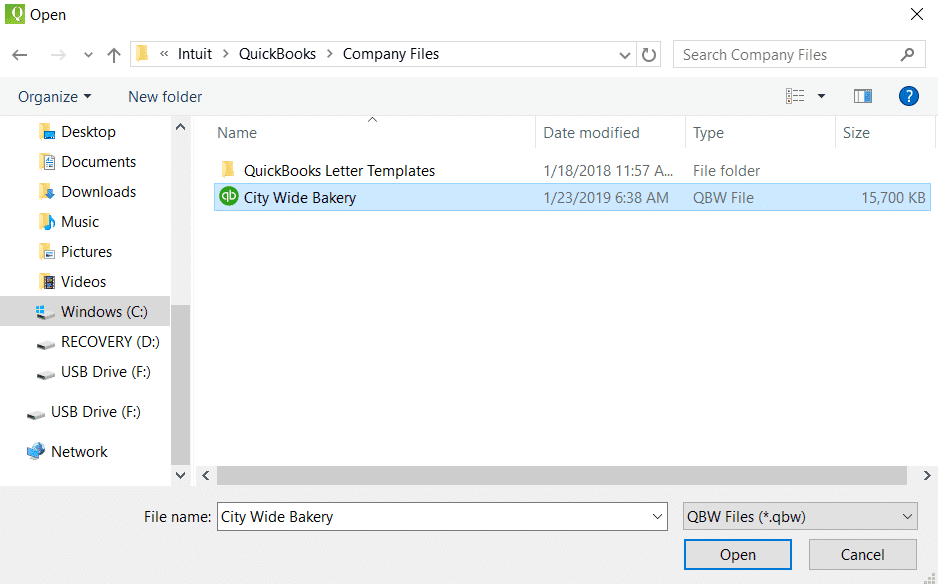
Task: Refresh the Company Files folder
Action: tap(648, 55)
